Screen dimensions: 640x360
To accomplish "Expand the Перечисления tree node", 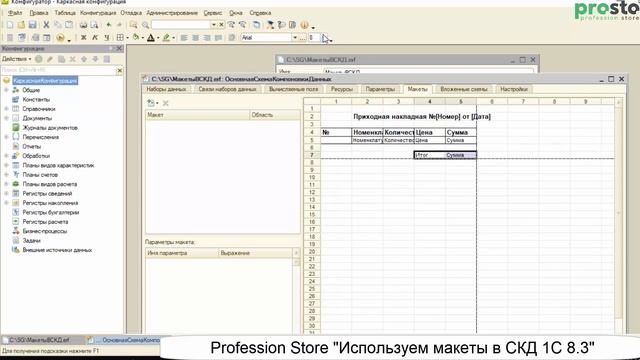I will pos(7,137).
